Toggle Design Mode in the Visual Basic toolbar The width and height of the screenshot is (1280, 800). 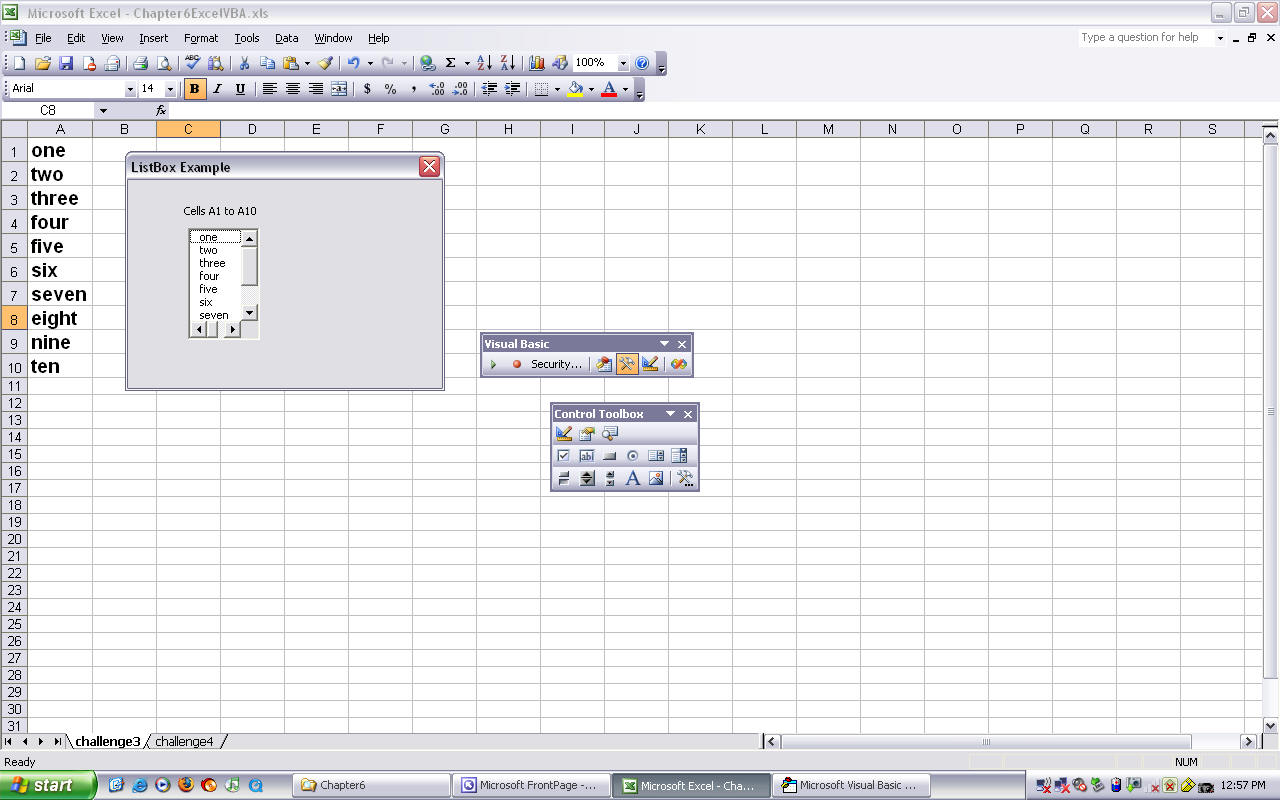point(650,364)
